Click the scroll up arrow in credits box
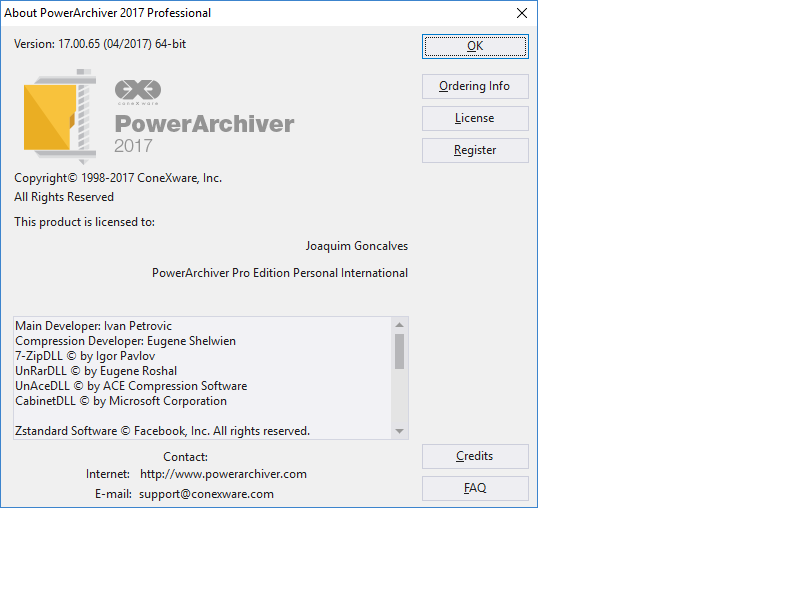The image size is (800, 600). tap(399, 325)
